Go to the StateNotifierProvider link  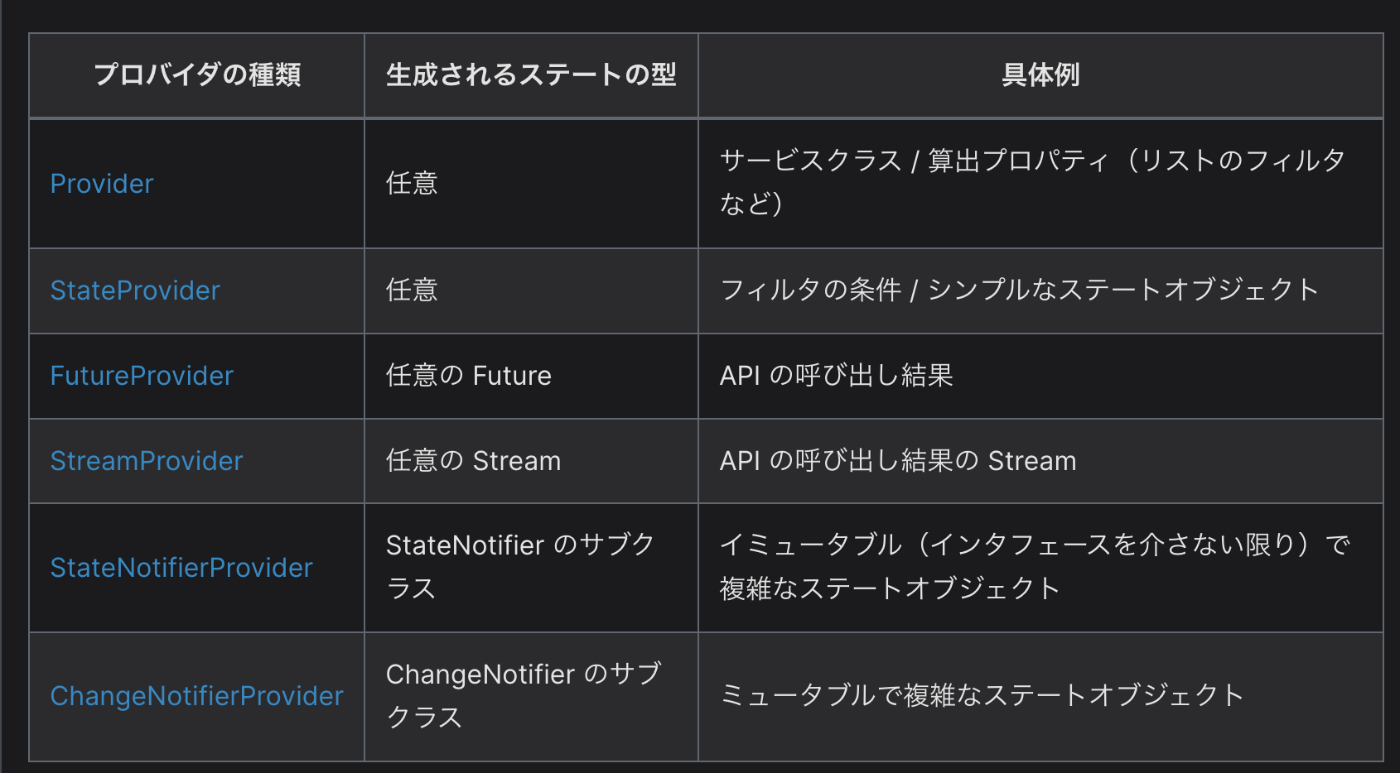point(181,568)
